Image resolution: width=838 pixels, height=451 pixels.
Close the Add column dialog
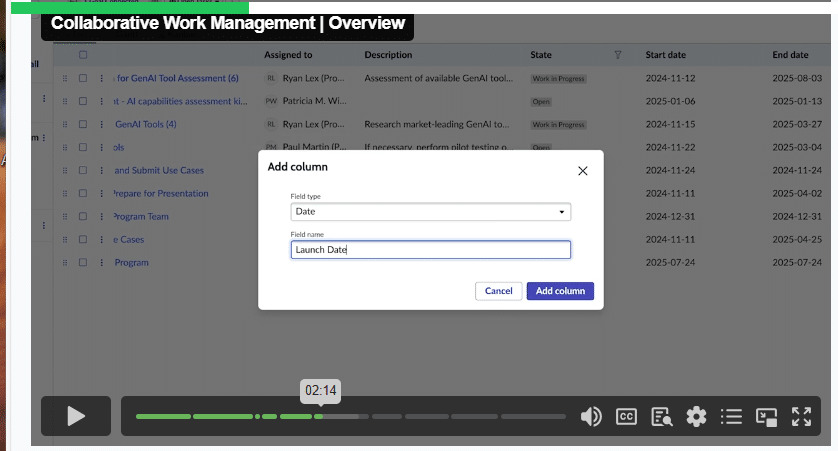(x=583, y=170)
